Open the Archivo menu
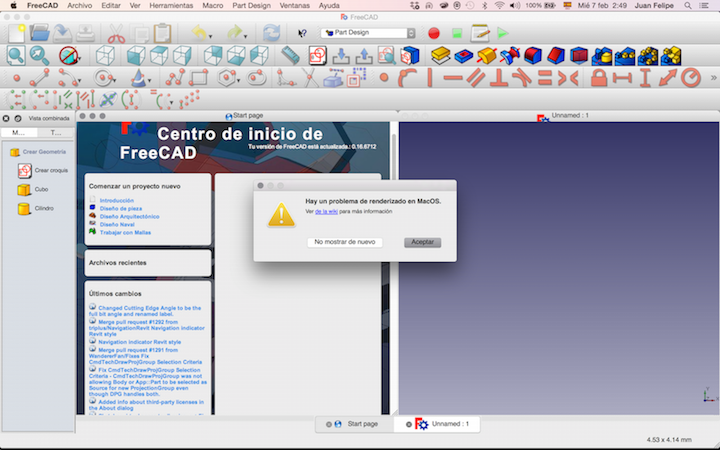Screen dimensions: 720x450 (x=79, y=6)
